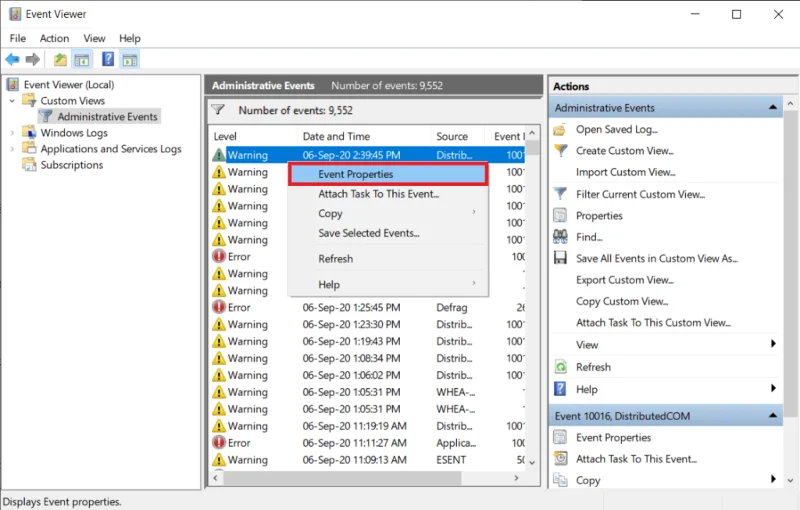Open the File menu
This screenshot has height=510, width=800.
[18, 38]
